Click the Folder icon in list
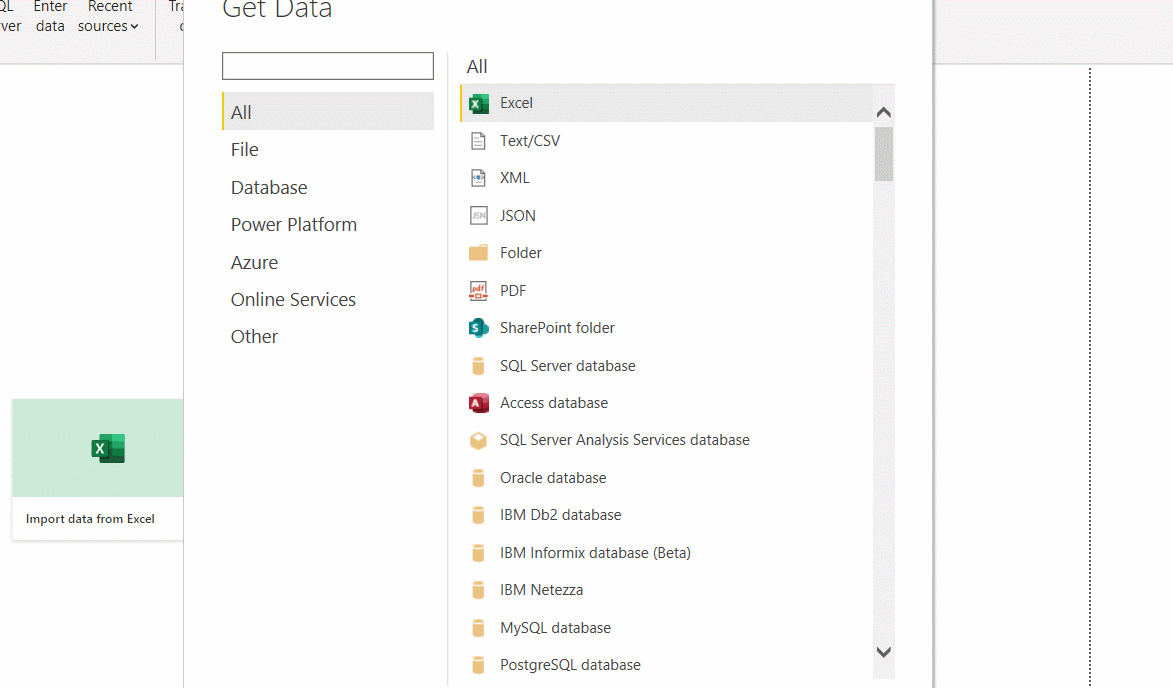The image size is (1173, 688). point(478,253)
